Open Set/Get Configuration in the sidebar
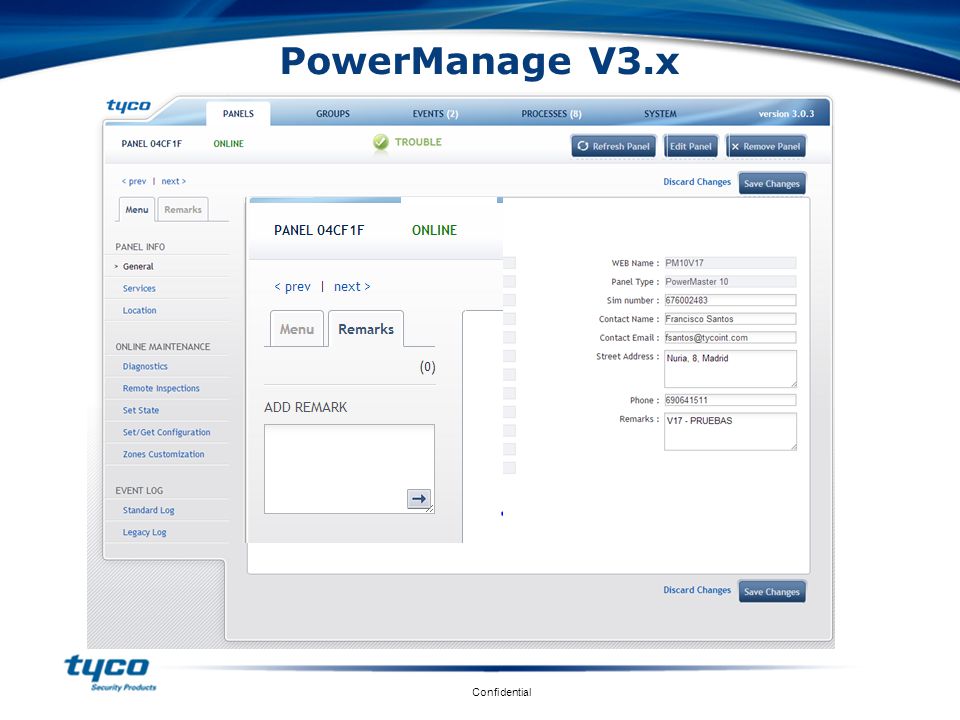This screenshot has width=960, height=720. (167, 432)
